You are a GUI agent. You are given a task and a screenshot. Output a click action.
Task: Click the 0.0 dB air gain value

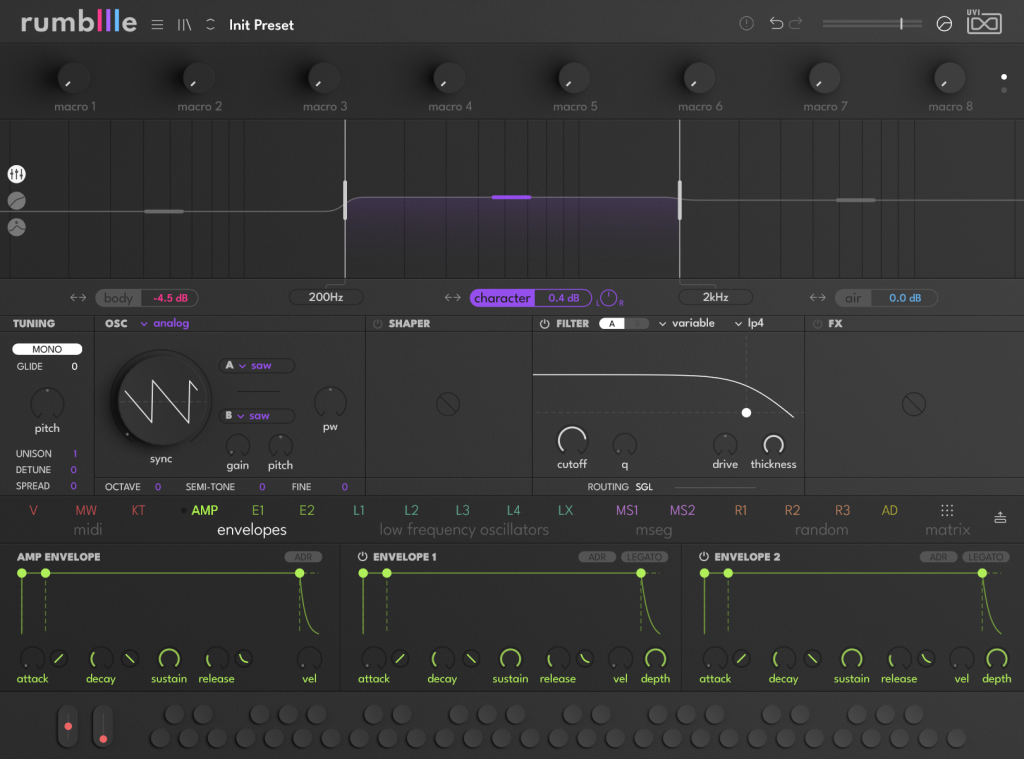(904, 298)
